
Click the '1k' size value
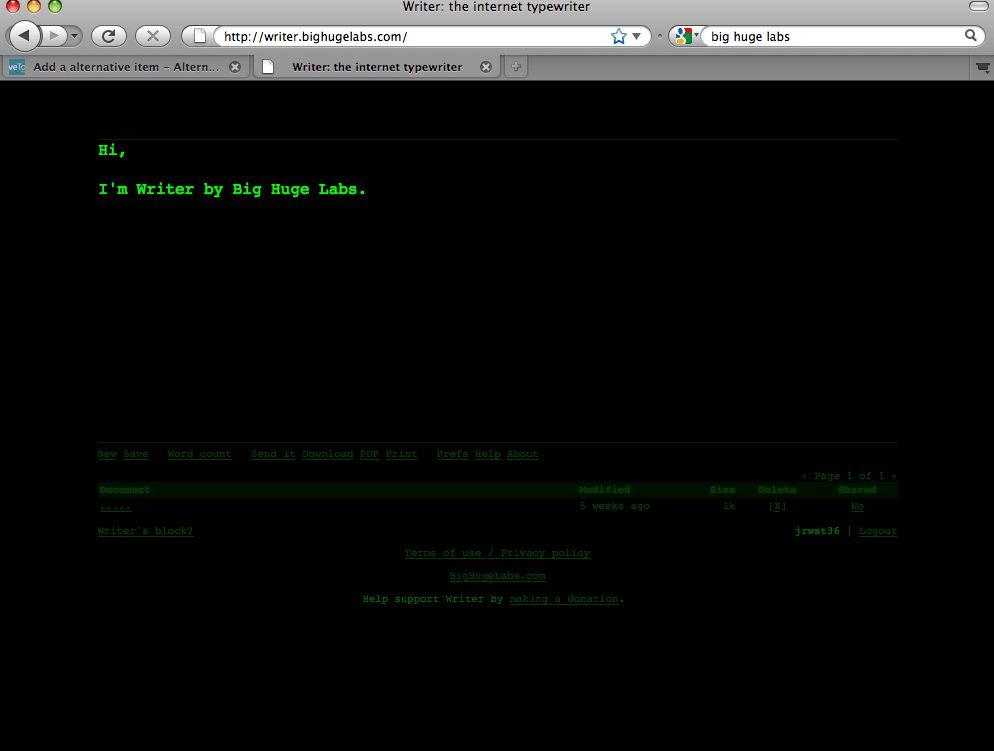click(729, 506)
